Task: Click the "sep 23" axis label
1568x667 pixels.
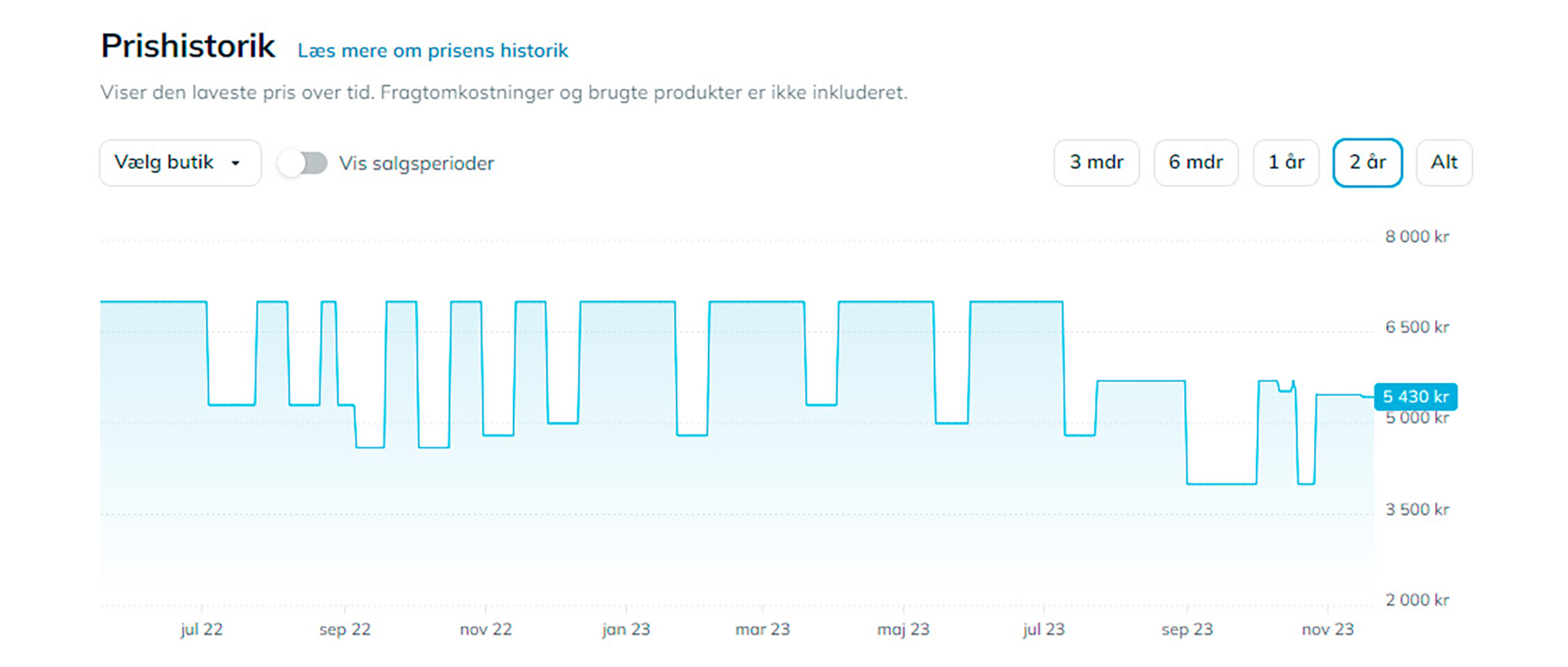Action: tap(1187, 629)
